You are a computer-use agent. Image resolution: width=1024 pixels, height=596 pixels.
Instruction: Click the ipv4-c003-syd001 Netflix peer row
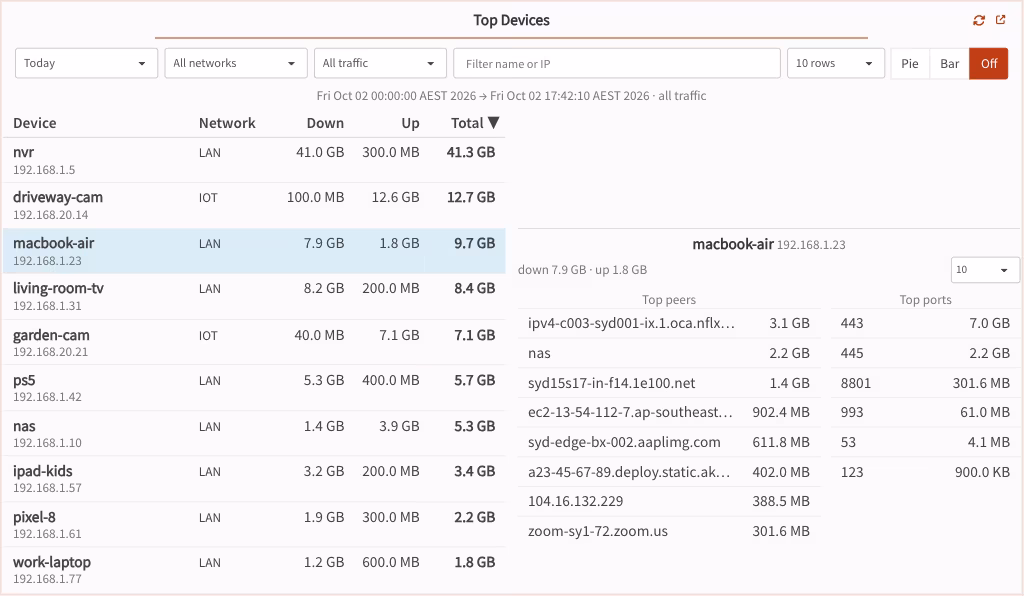[x=669, y=323]
